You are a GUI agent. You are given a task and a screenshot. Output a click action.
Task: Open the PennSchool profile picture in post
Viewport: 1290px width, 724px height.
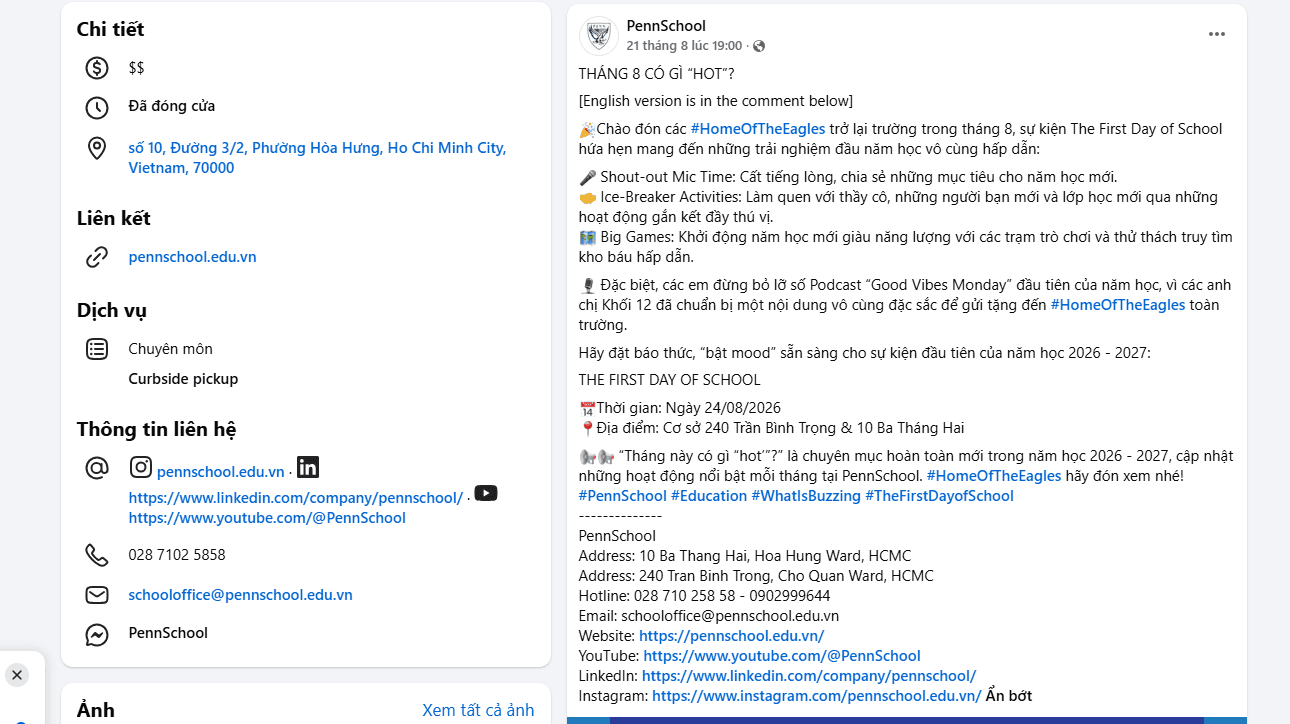click(598, 36)
